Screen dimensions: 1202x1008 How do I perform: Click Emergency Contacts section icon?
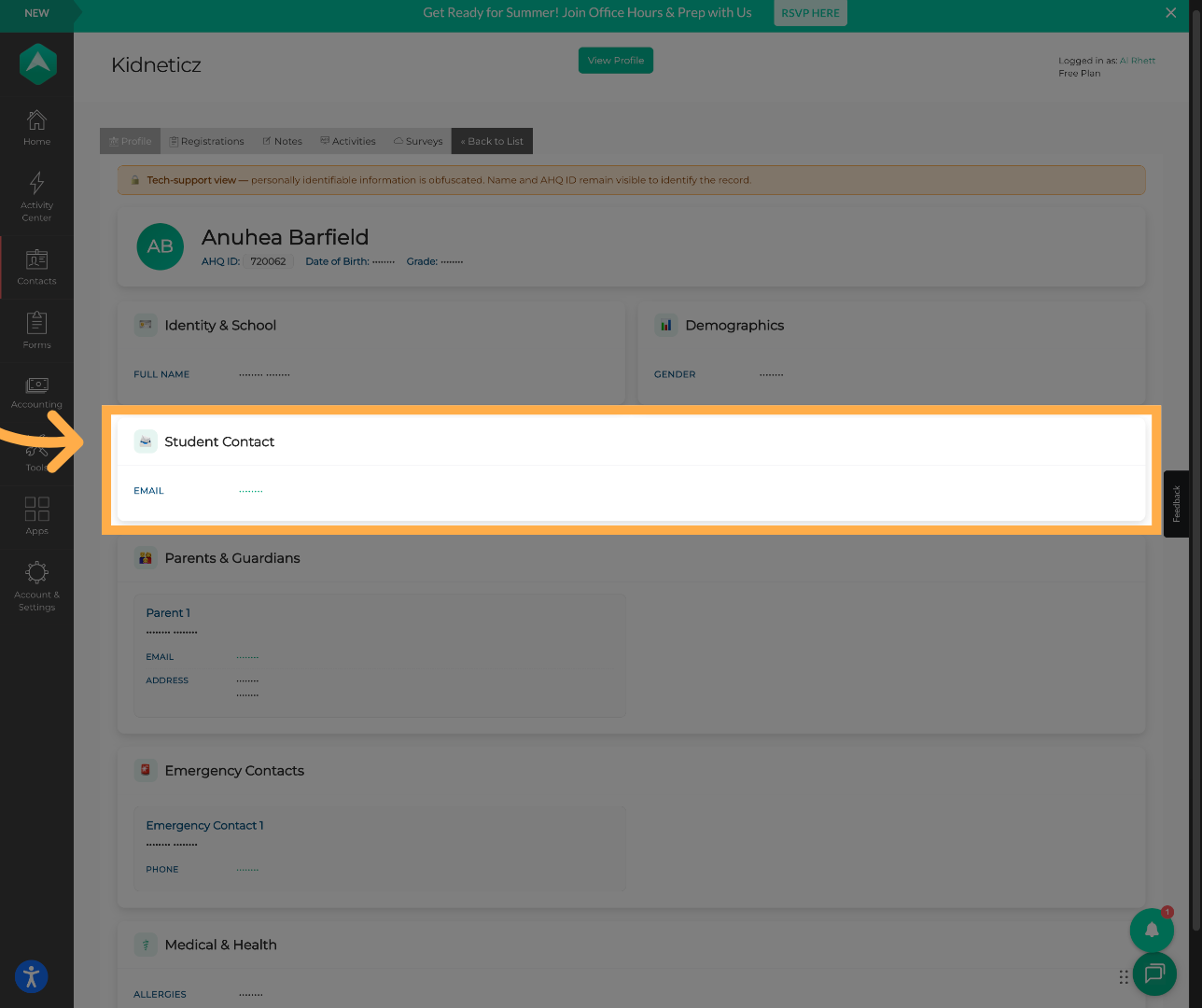click(146, 771)
